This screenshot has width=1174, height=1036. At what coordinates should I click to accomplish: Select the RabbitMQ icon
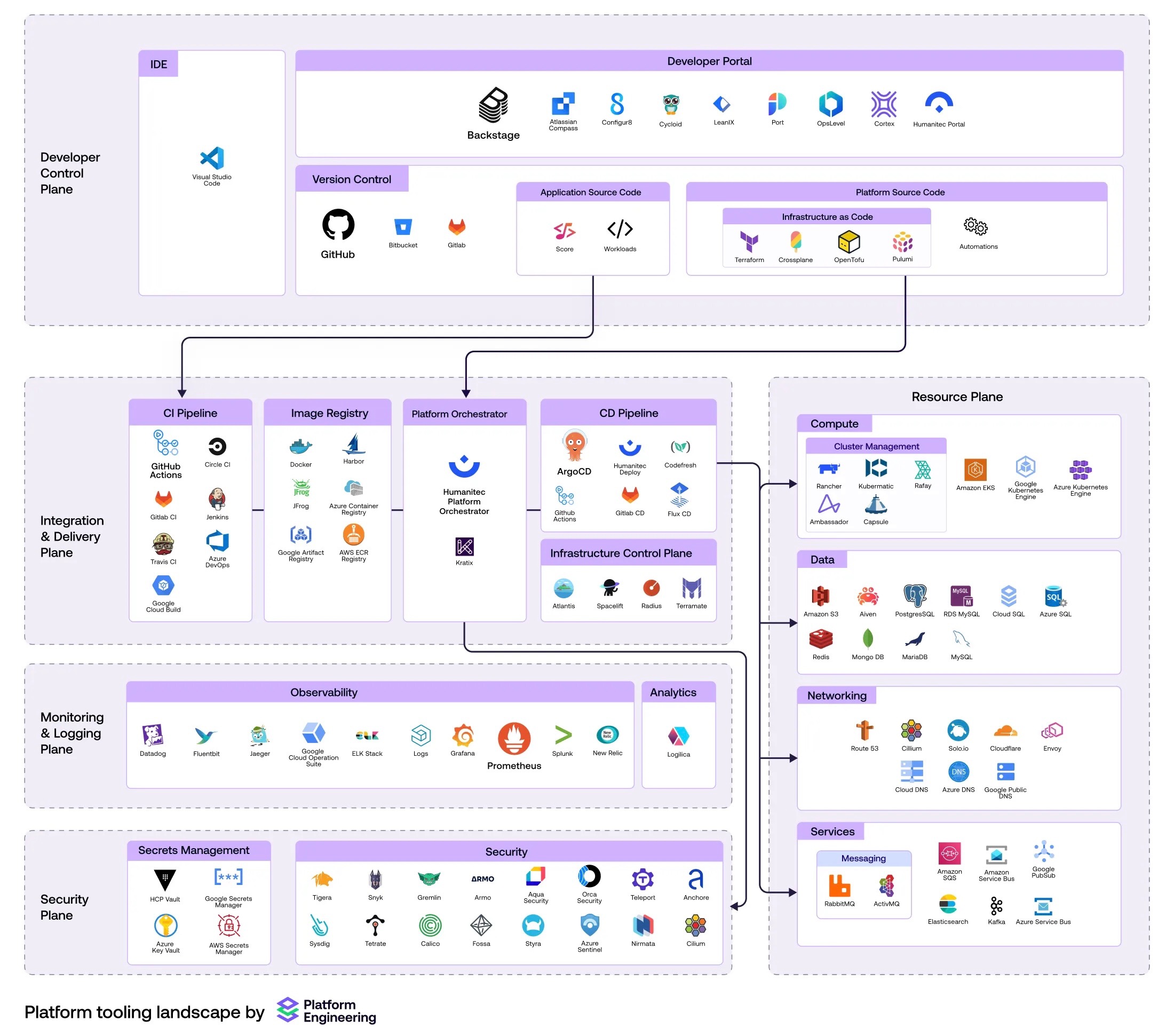pyautogui.click(x=839, y=885)
